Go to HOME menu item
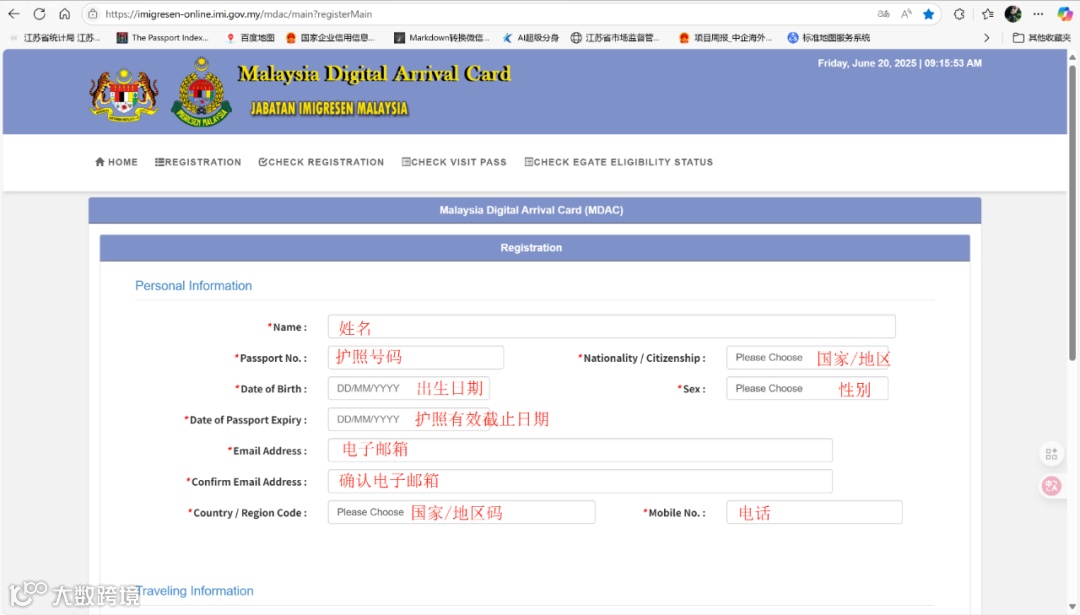 coord(116,162)
